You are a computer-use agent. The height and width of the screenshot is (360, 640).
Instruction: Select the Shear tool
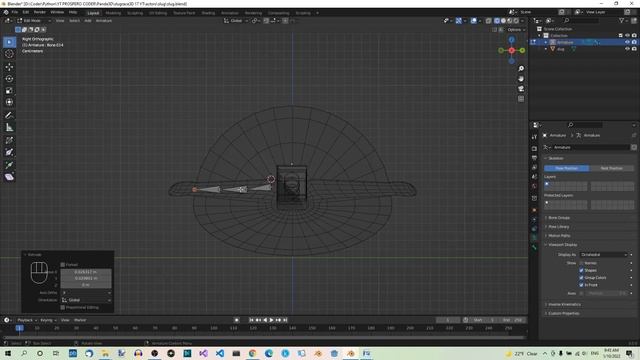[x=9, y=177]
